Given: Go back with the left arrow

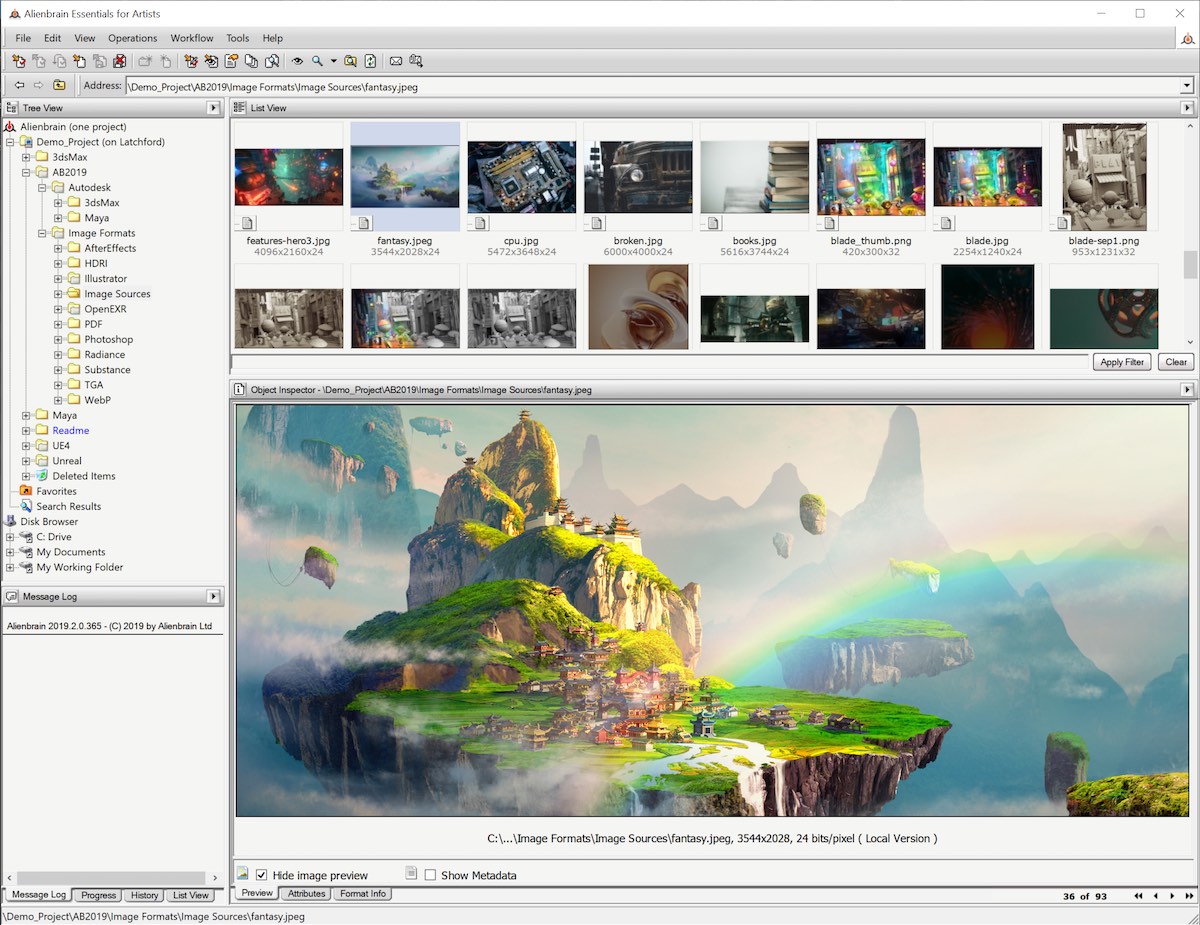Looking at the screenshot, I should coord(19,86).
